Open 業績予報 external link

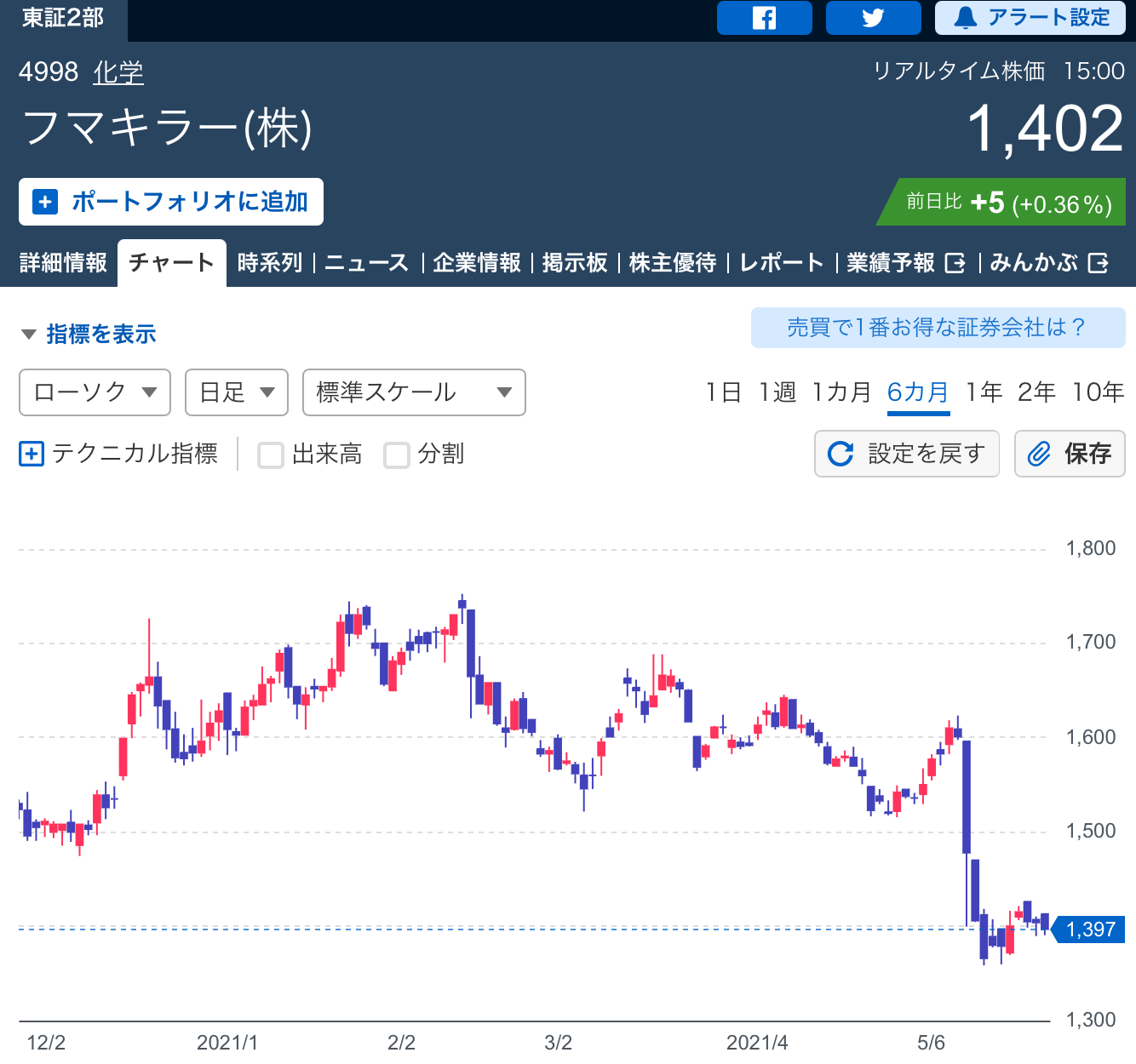(x=906, y=262)
